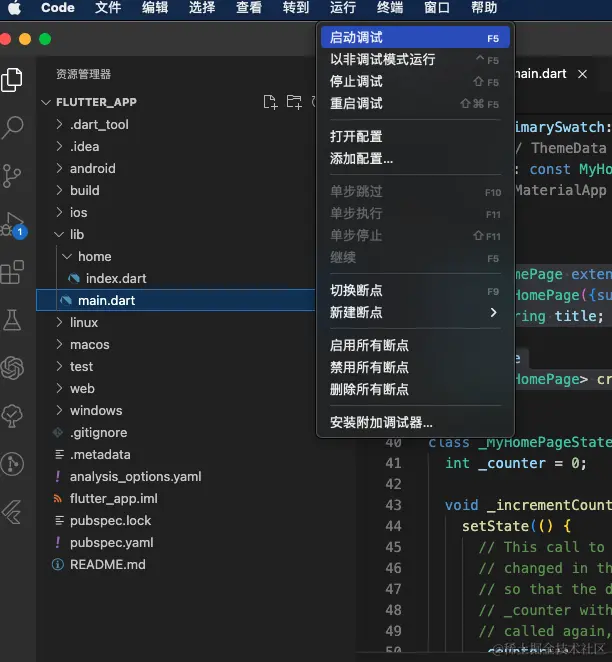Select the main.dart file name in tree
This screenshot has height=662, width=612.
tap(106, 301)
